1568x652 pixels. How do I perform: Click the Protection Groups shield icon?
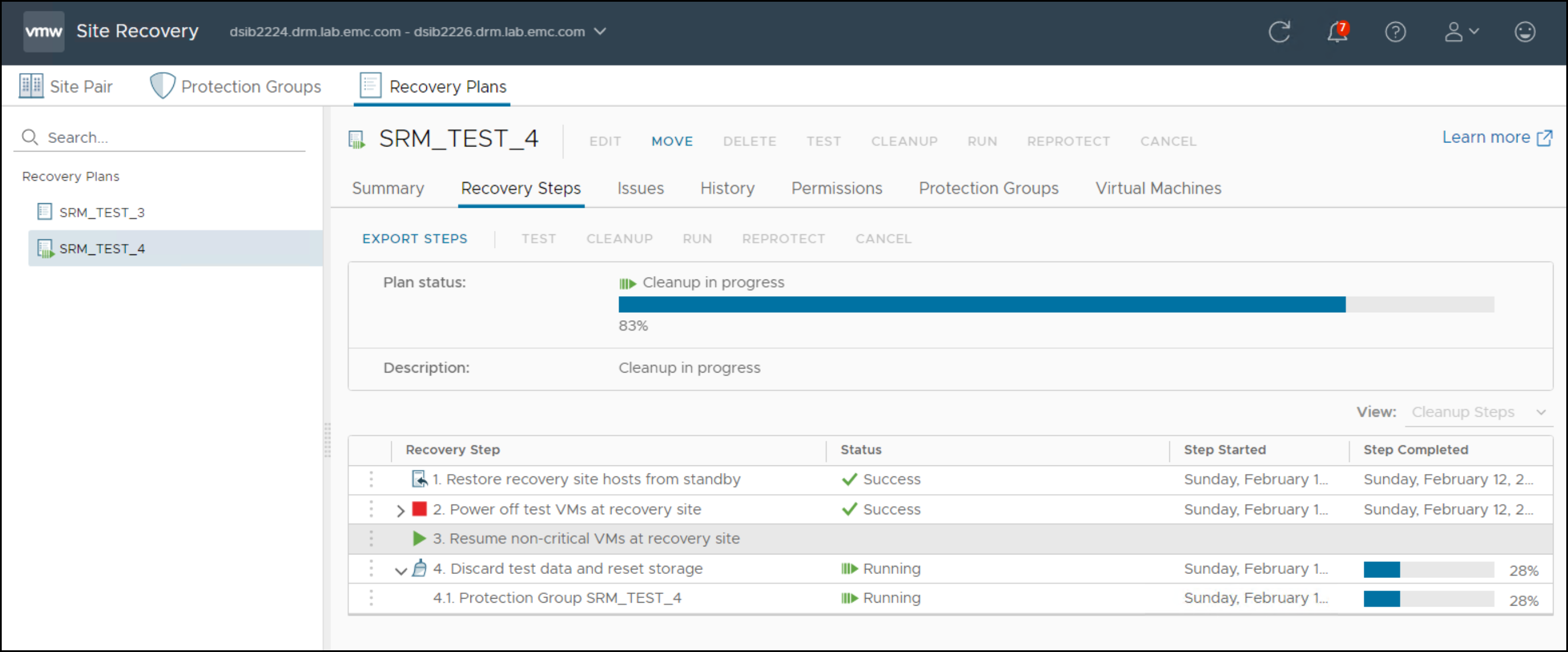162,86
